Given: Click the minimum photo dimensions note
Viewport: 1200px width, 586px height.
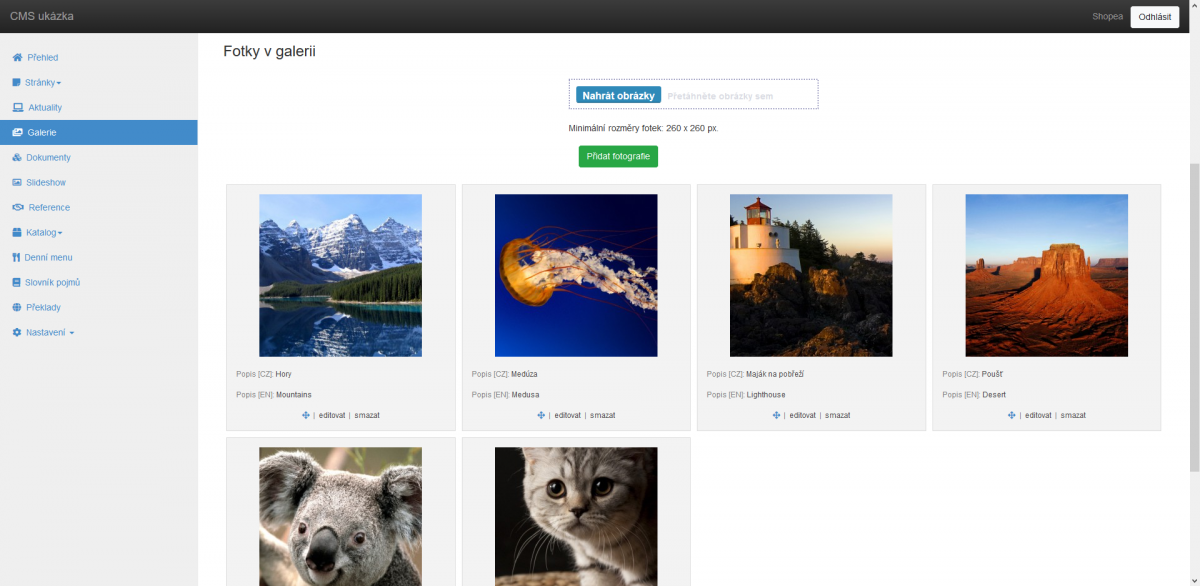Looking at the screenshot, I should click(x=643, y=128).
